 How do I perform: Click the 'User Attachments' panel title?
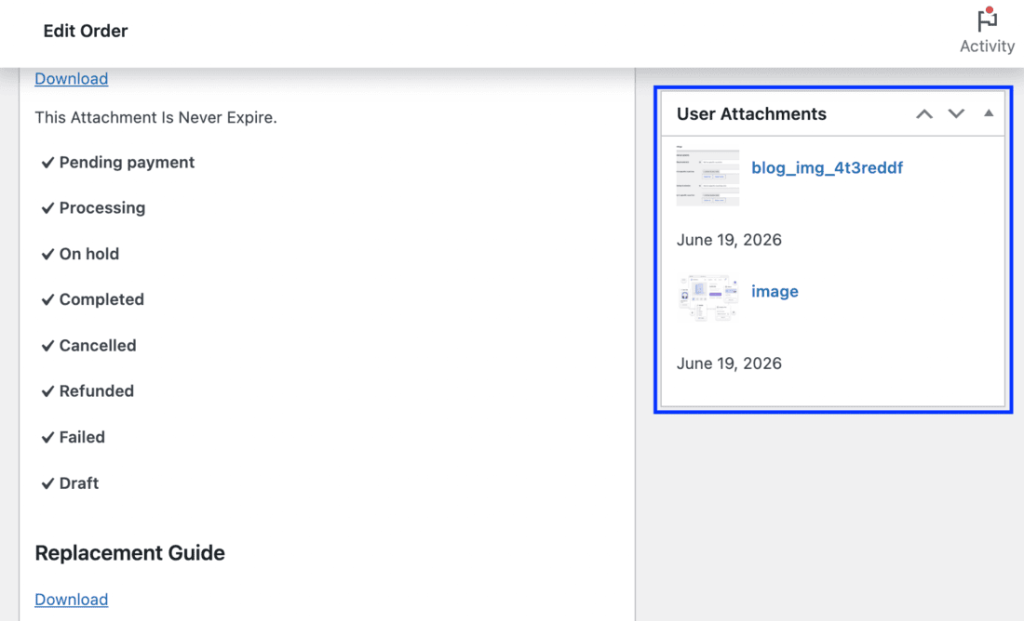(x=751, y=114)
